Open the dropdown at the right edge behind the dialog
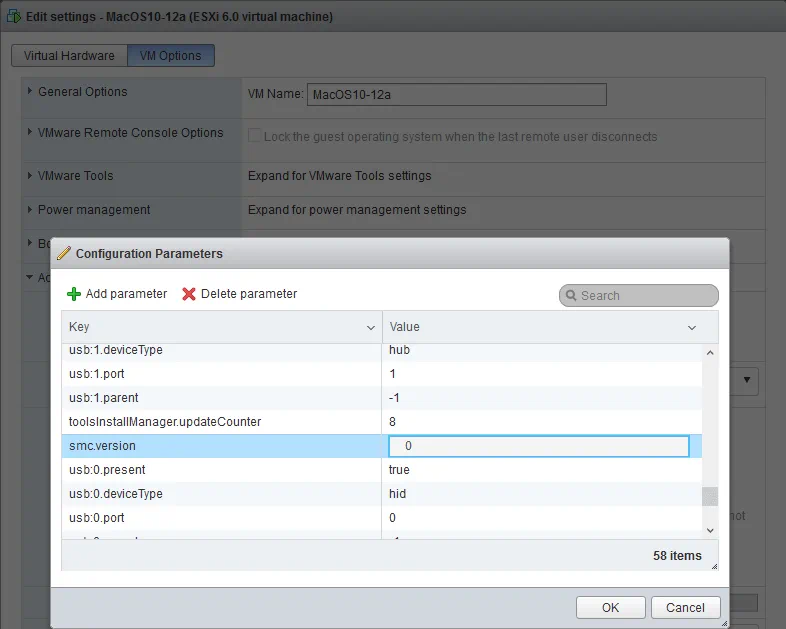 click(746, 380)
